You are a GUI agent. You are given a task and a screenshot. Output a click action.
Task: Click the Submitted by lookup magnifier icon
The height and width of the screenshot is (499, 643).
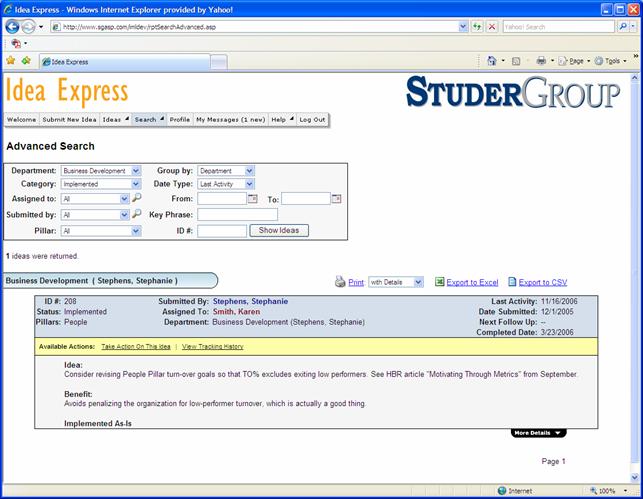point(137,214)
